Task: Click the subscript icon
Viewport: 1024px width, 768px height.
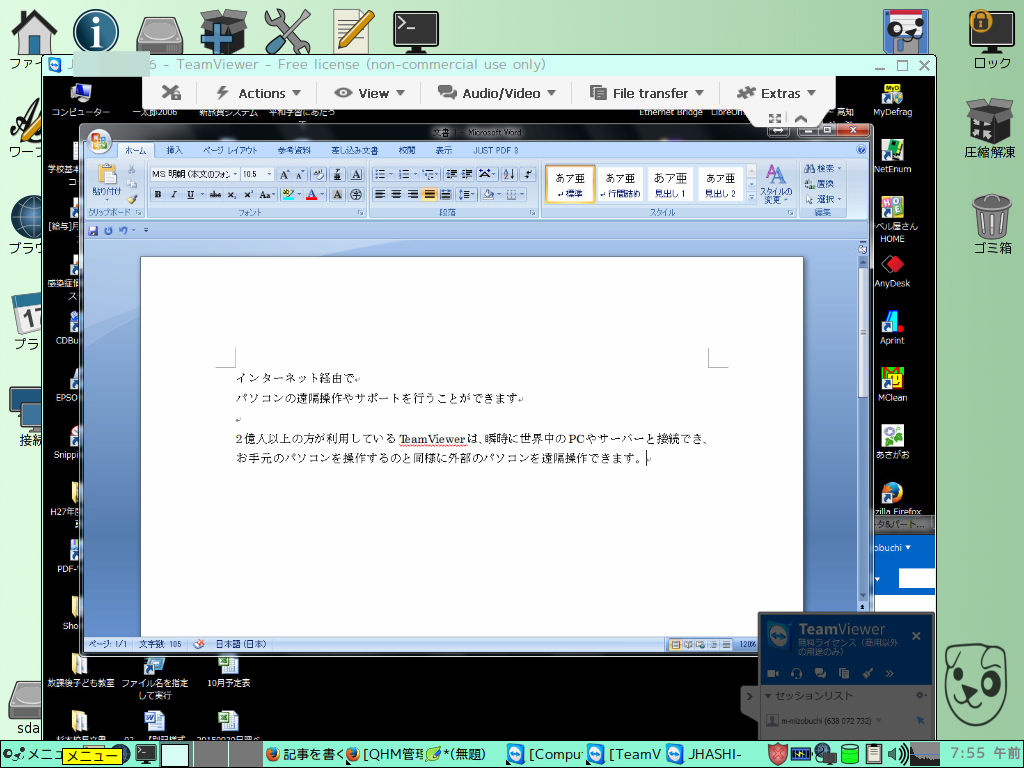Action: click(232, 195)
